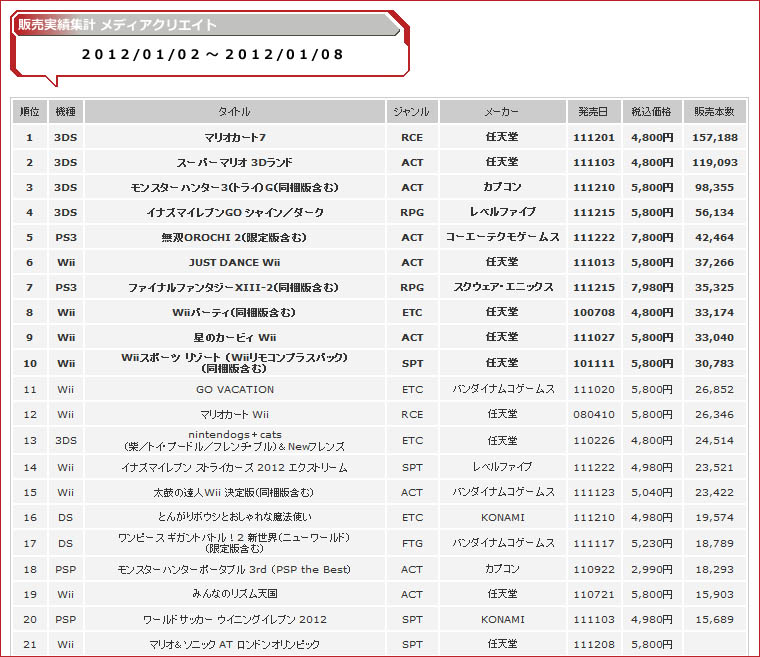Click genre RCE in マリオカート7 row
Image resolution: width=760 pixels, height=657 pixels.
pyautogui.click(x=412, y=138)
